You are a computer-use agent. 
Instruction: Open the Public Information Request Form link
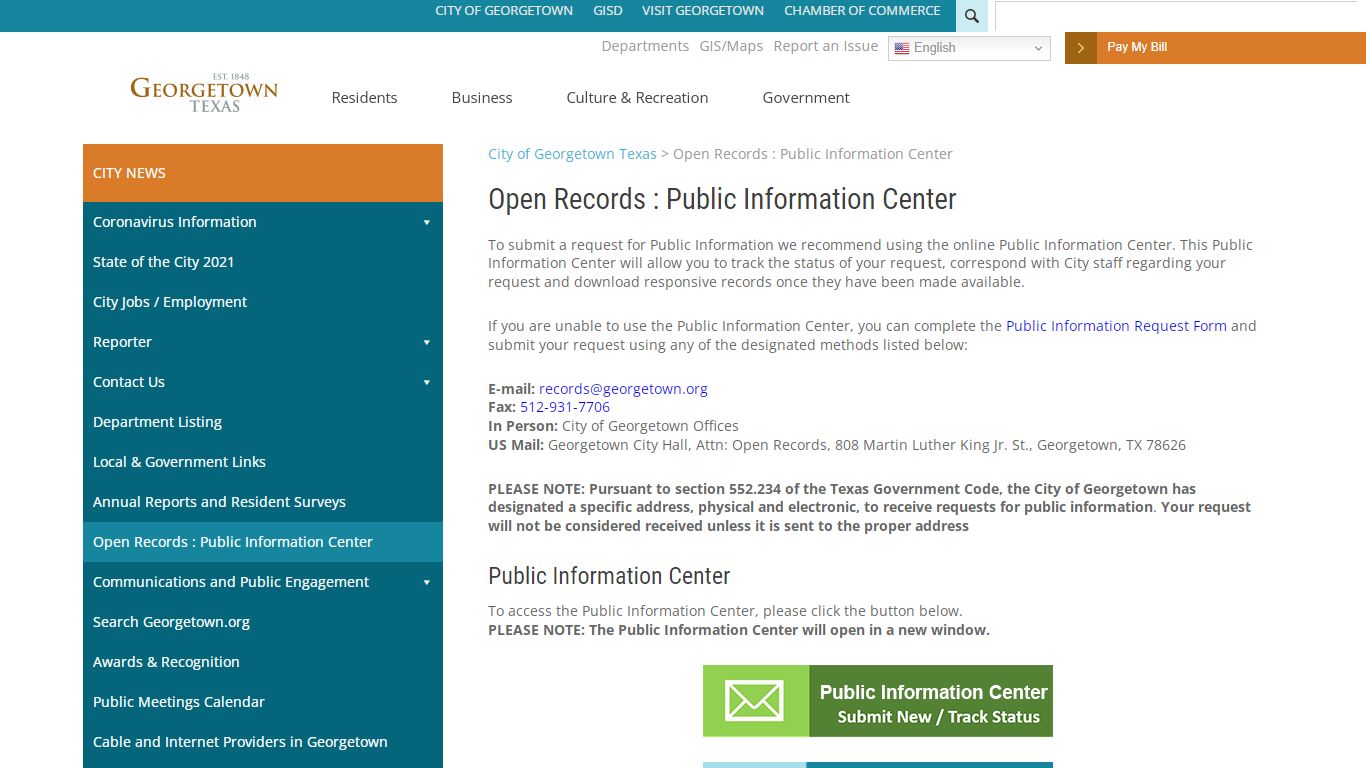tap(1116, 326)
